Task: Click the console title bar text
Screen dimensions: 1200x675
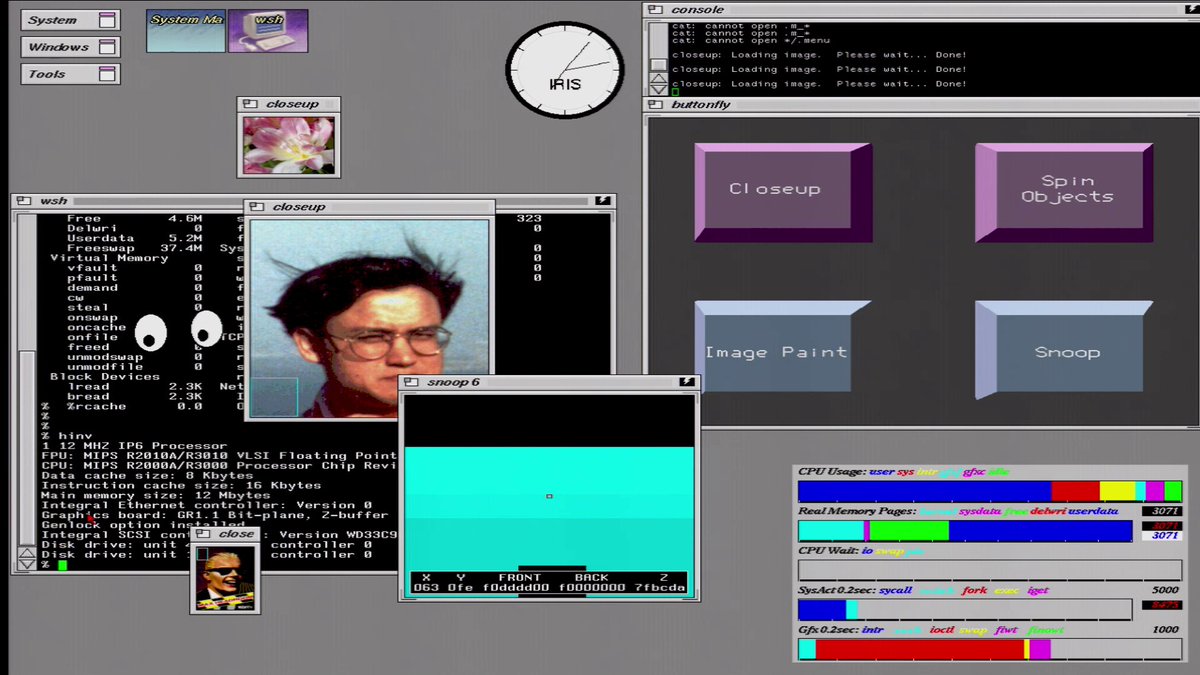Action: (x=698, y=9)
